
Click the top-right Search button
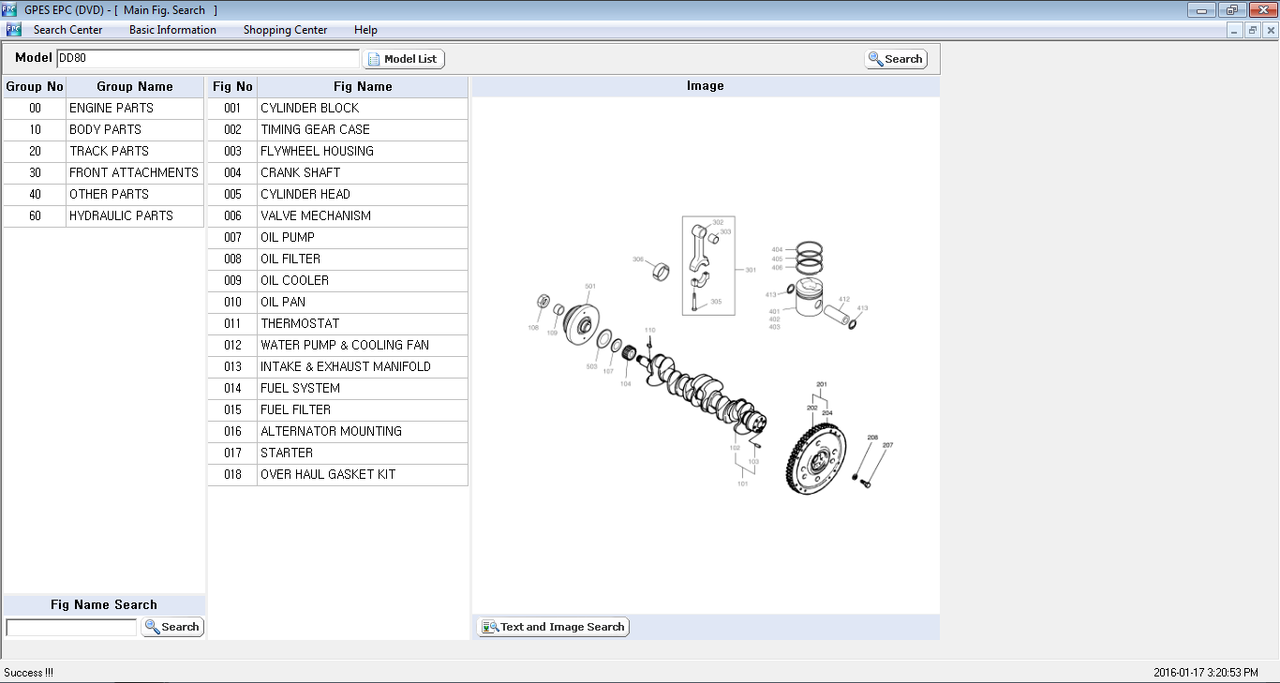point(896,59)
